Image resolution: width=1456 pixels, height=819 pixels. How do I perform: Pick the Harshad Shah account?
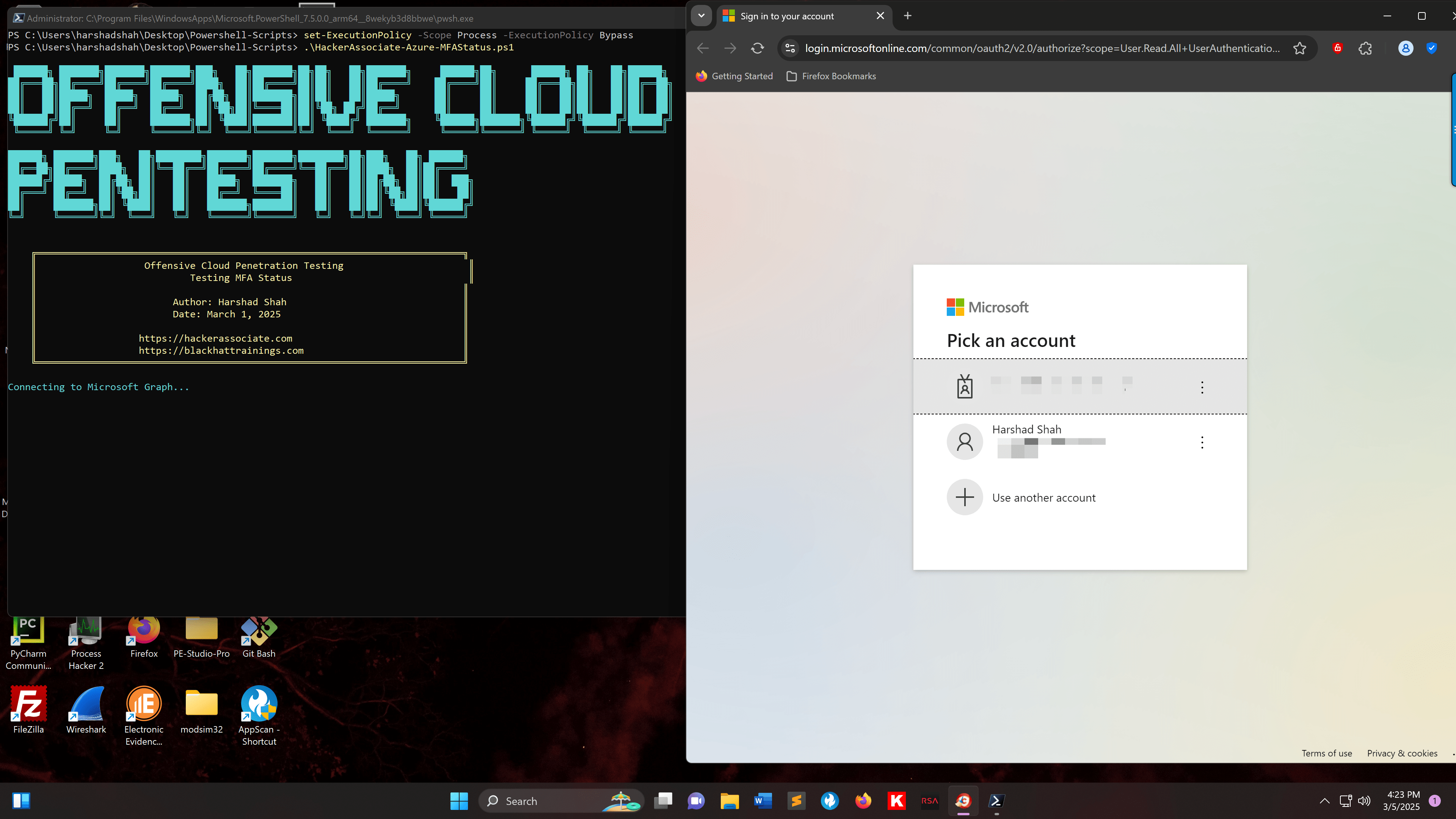[1079, 442]
